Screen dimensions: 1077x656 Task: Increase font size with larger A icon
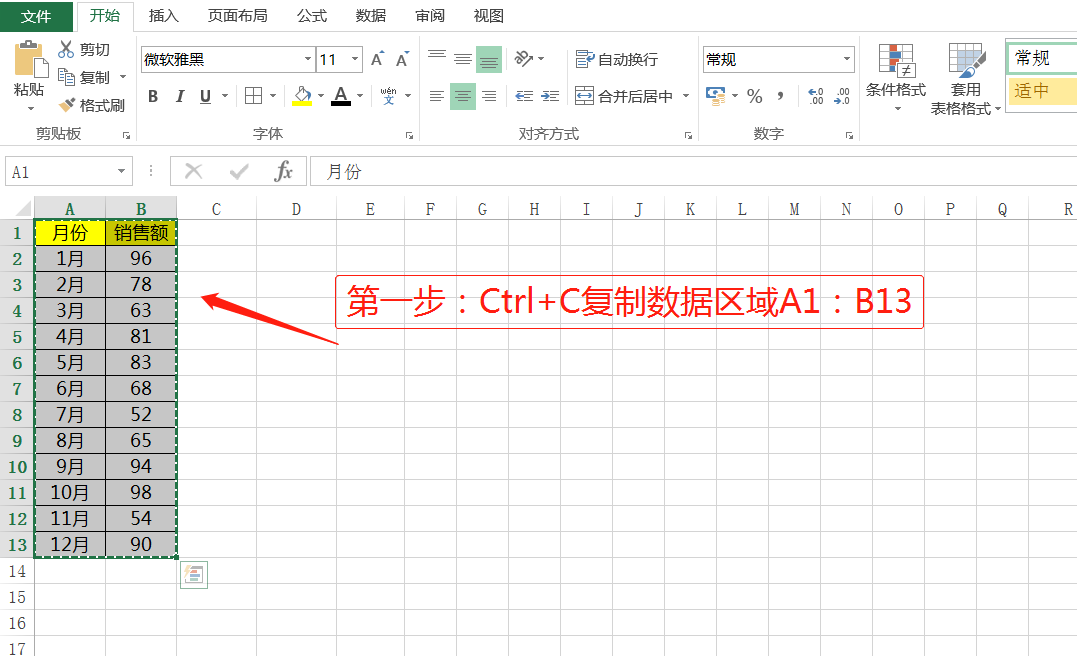pyautogui.click(x=377, y=59)
